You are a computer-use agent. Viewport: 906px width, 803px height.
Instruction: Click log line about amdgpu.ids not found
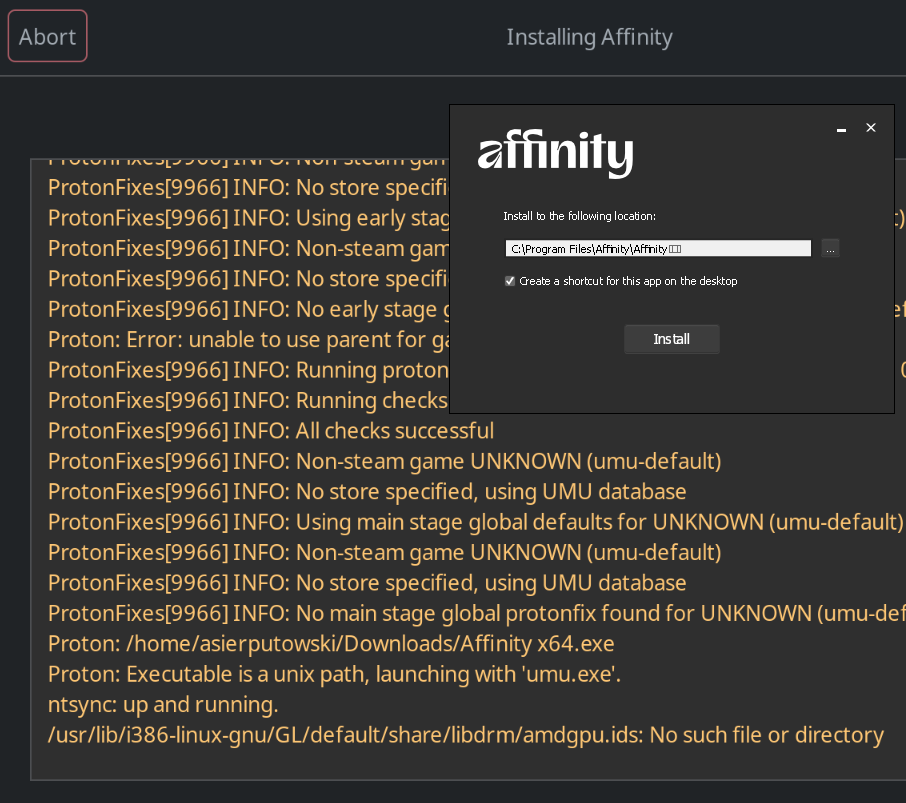466,735
